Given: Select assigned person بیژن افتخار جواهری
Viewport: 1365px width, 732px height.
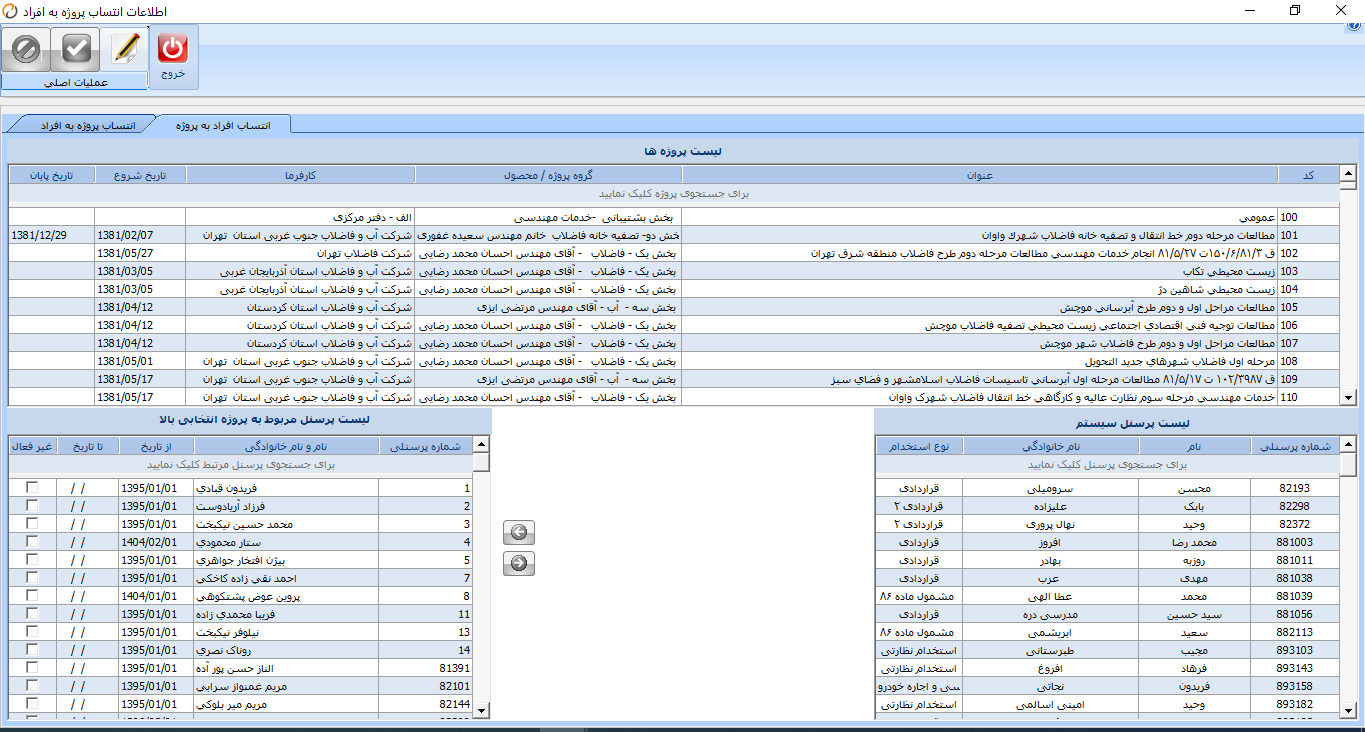Looking at the screenshot, I should [240, 560].
